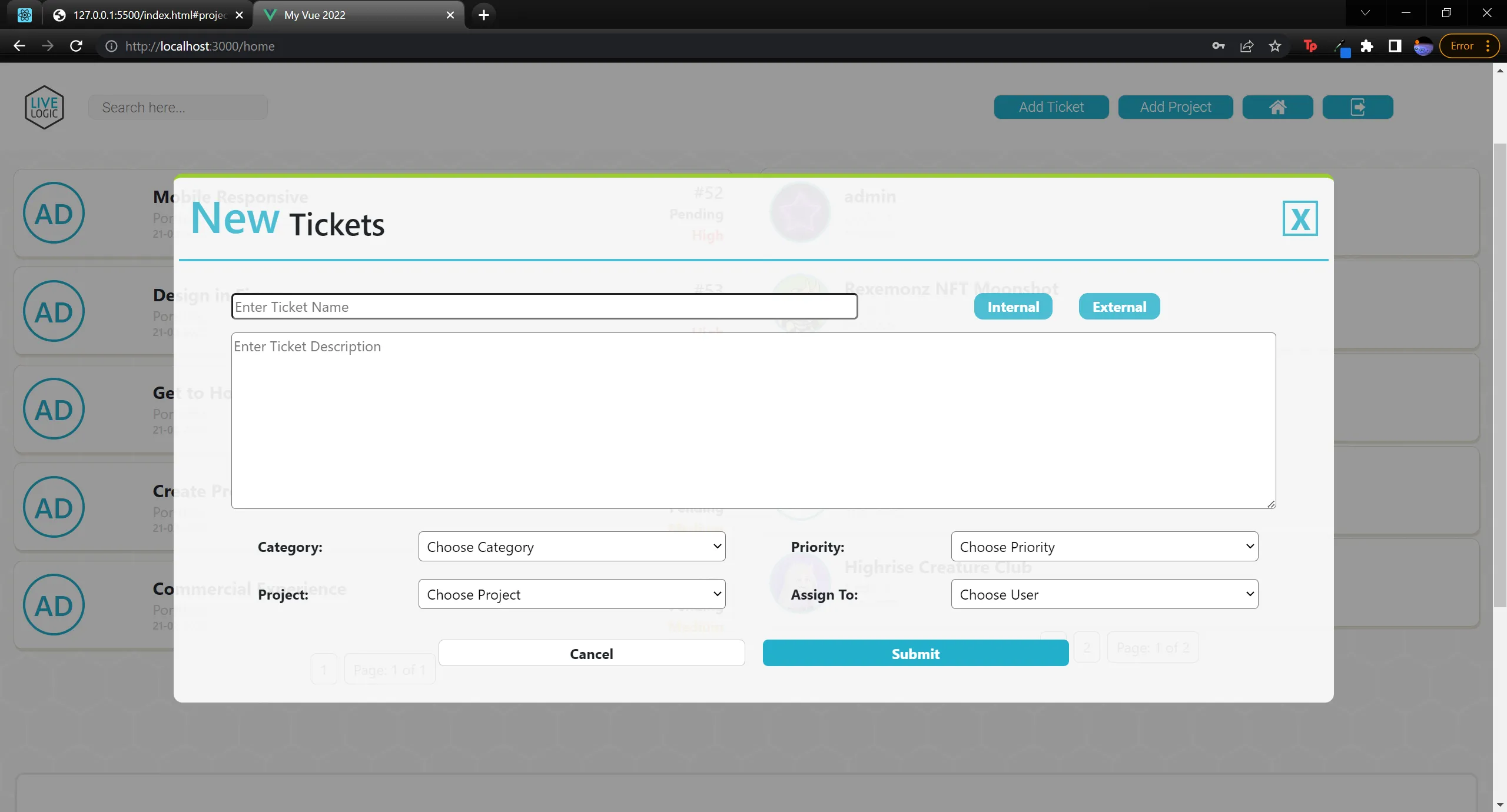The image size is (1507, 812).
Task: Cancel the New Tickets dialog
Action: pyautogui.click(x=591, y=653)
